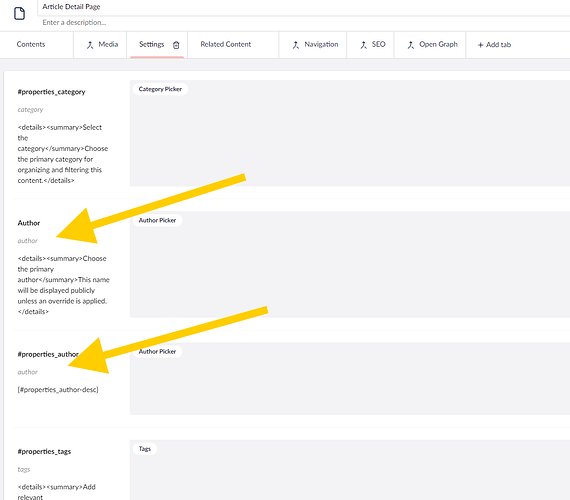Click the [#properties_author-desc] description text

(x=58, y=390)
